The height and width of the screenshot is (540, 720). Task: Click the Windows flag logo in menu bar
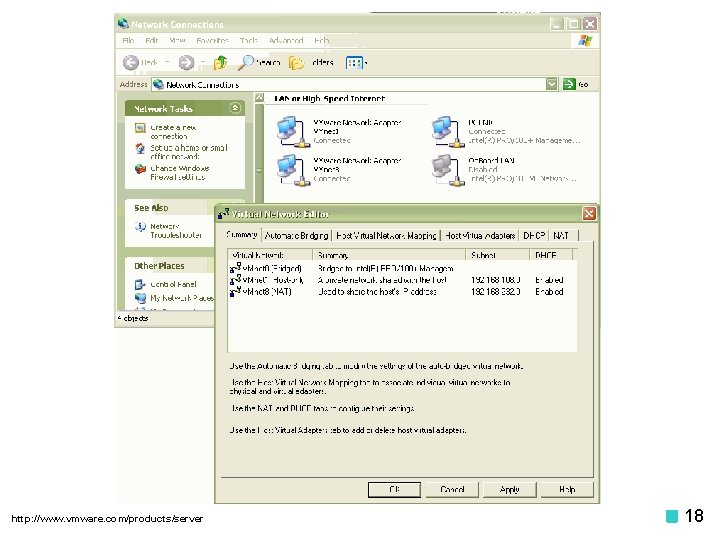coord(585,40)
